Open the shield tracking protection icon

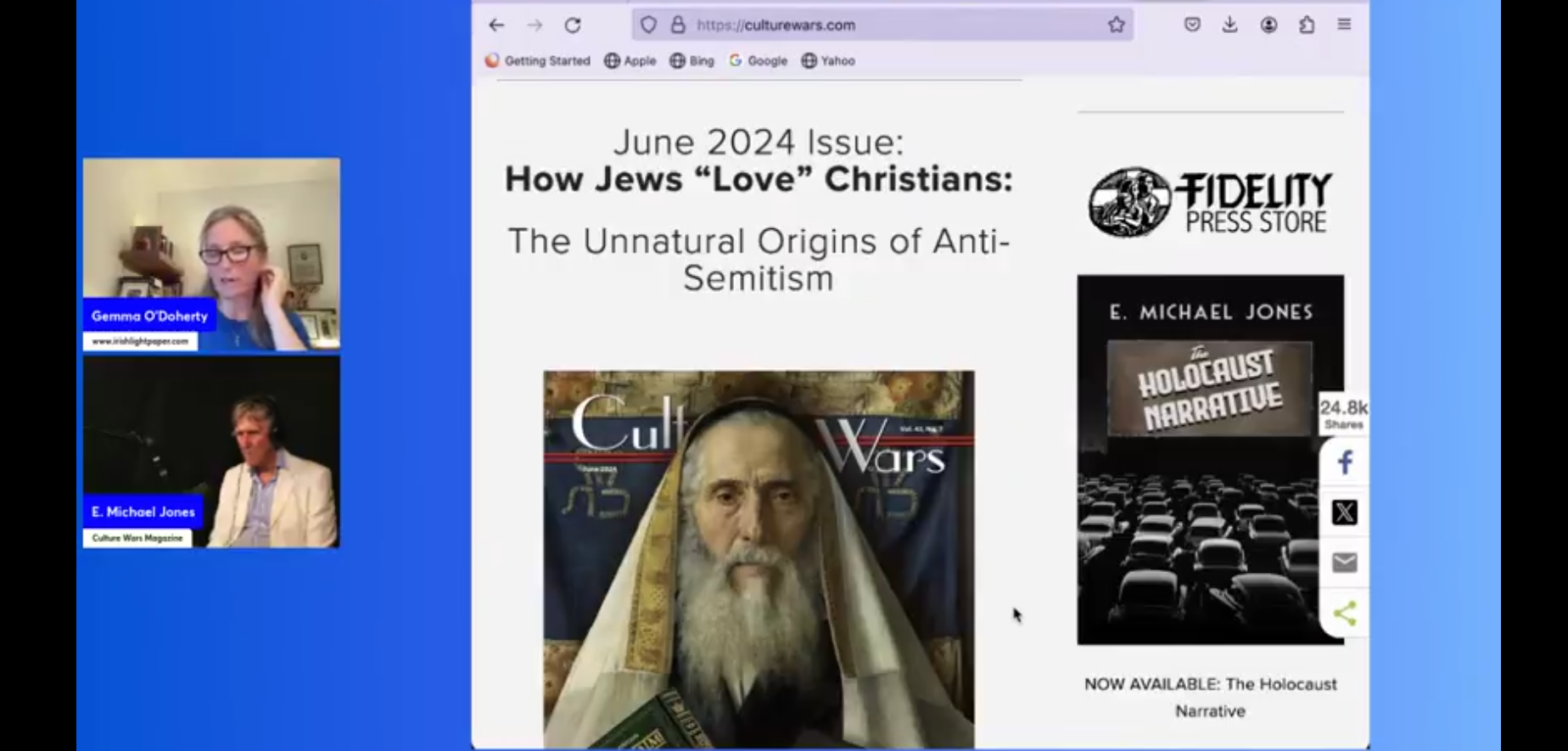point(648,25)
